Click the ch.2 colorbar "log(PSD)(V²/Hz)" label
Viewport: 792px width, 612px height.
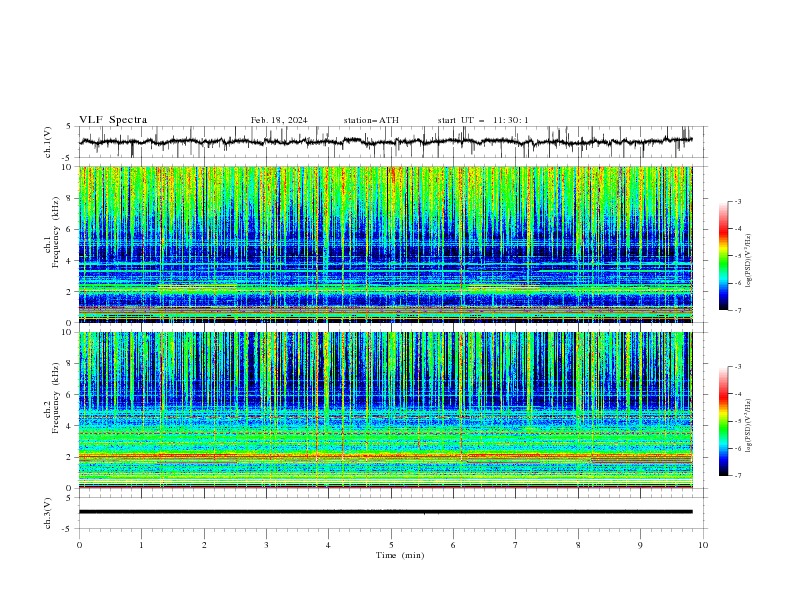[x=749, y=426]
